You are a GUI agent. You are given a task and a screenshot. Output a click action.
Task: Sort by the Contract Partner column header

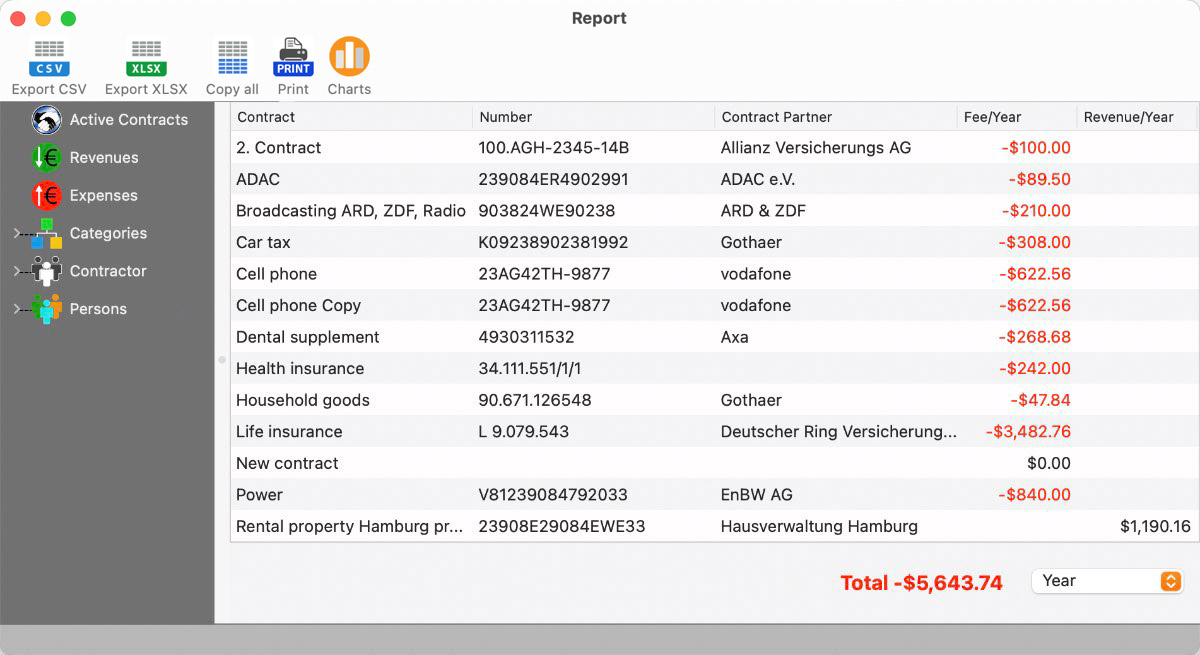click(x=835, y=117)
